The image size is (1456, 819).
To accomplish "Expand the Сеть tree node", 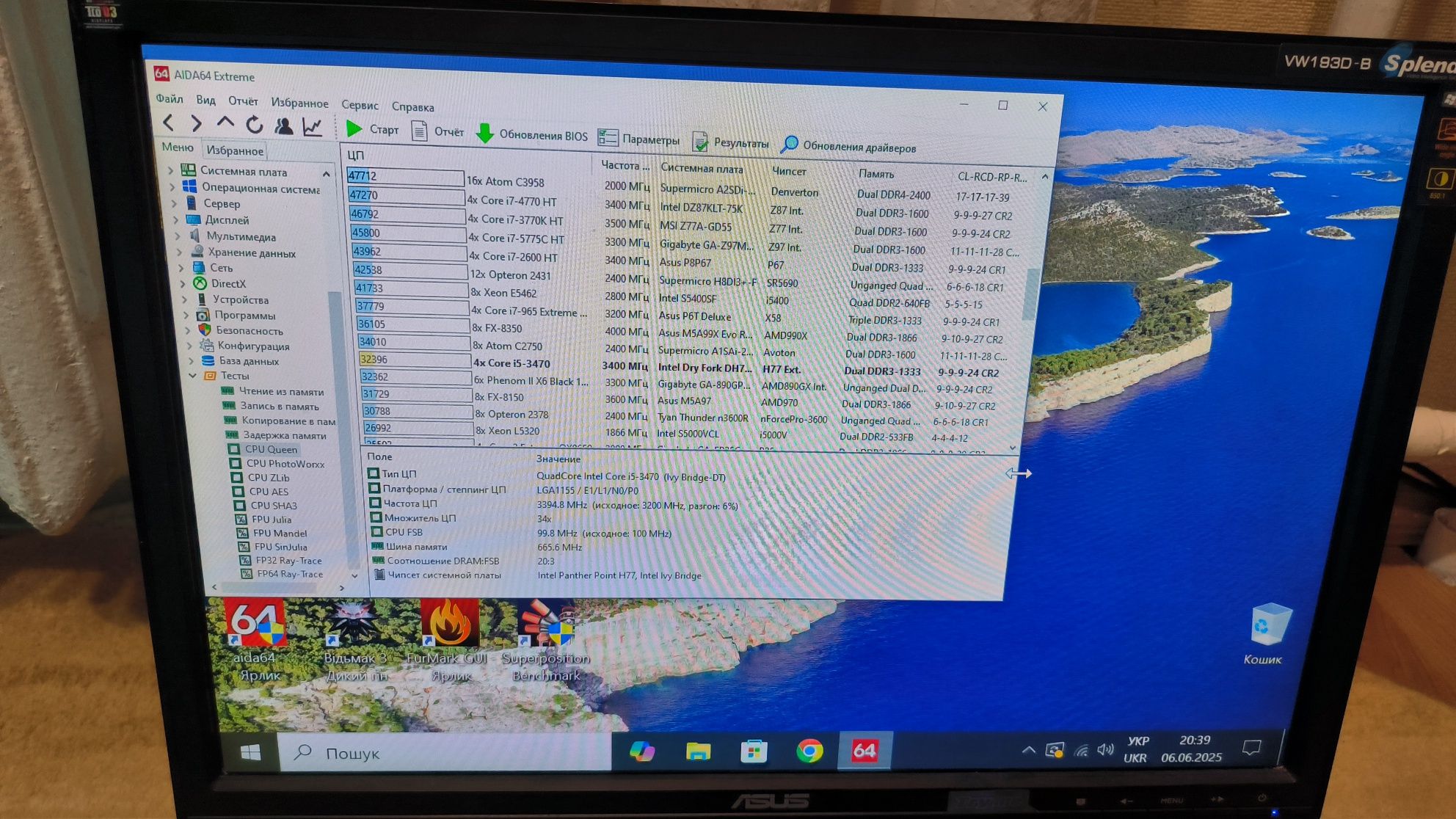I will 182,268.
